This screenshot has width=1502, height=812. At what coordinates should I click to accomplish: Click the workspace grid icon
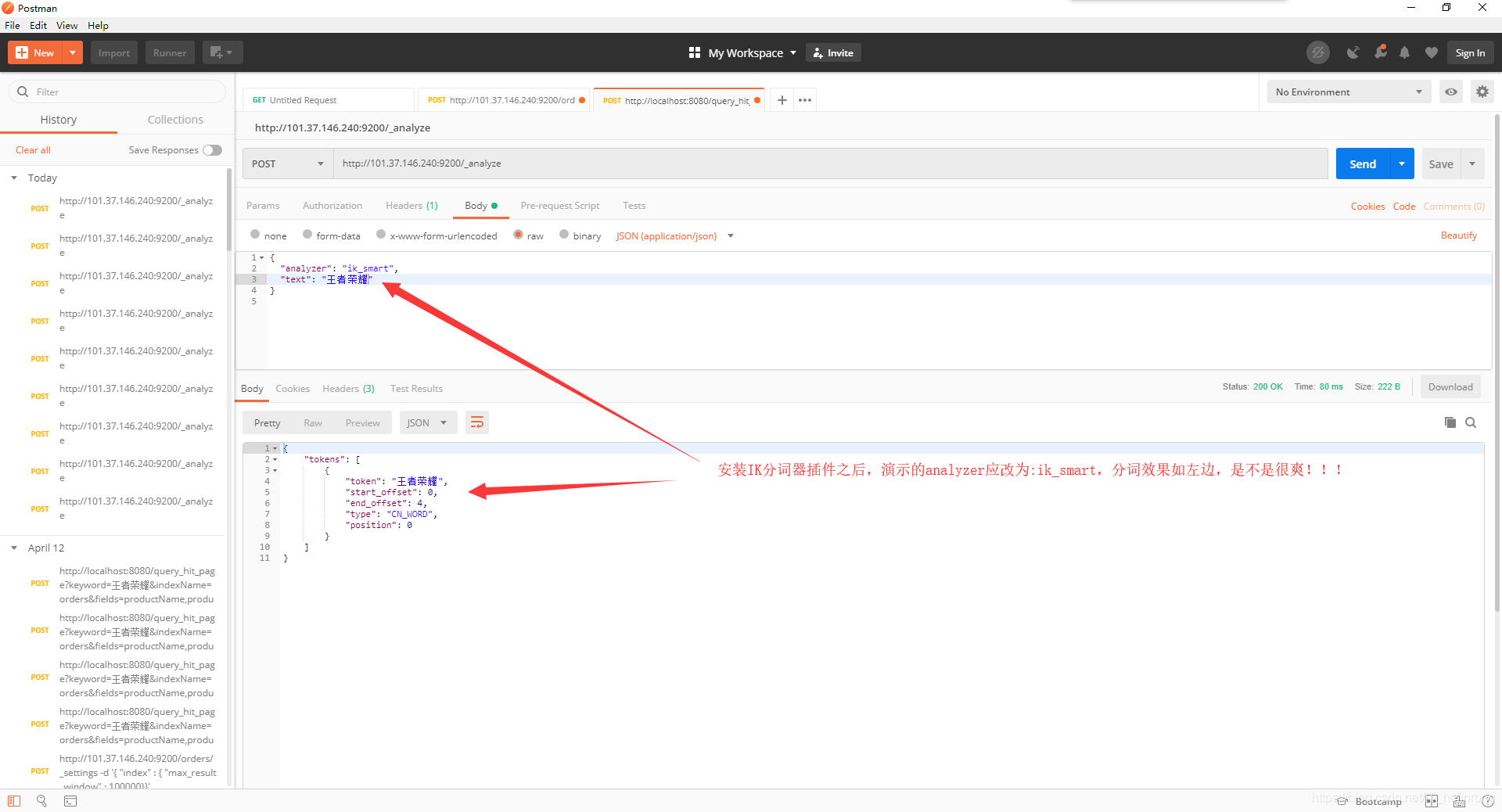(x=694, y=52)
